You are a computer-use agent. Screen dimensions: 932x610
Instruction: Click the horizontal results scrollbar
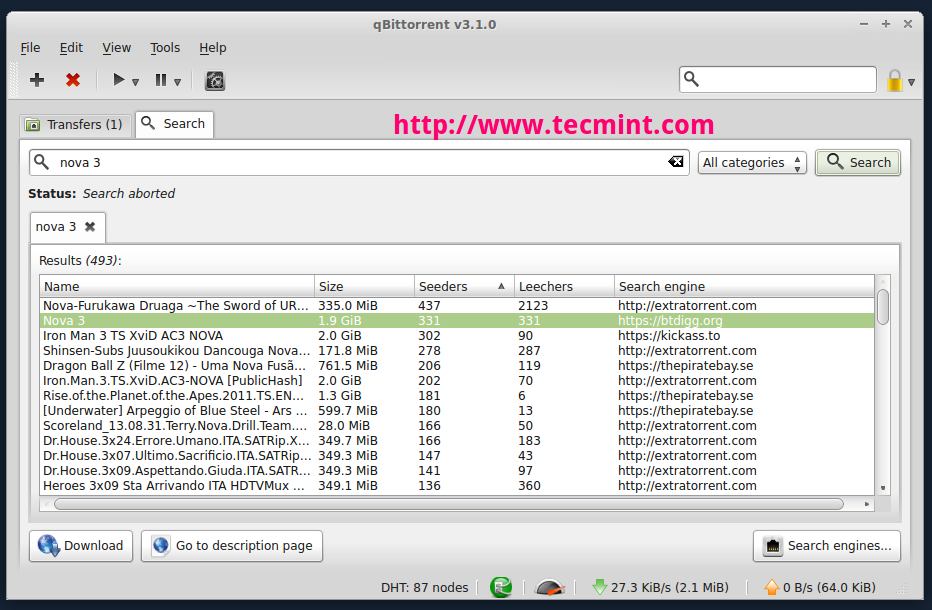449,504
